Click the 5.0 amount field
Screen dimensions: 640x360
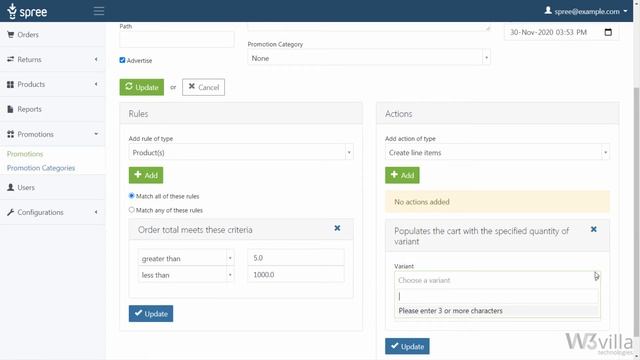(x=296, y=258)
